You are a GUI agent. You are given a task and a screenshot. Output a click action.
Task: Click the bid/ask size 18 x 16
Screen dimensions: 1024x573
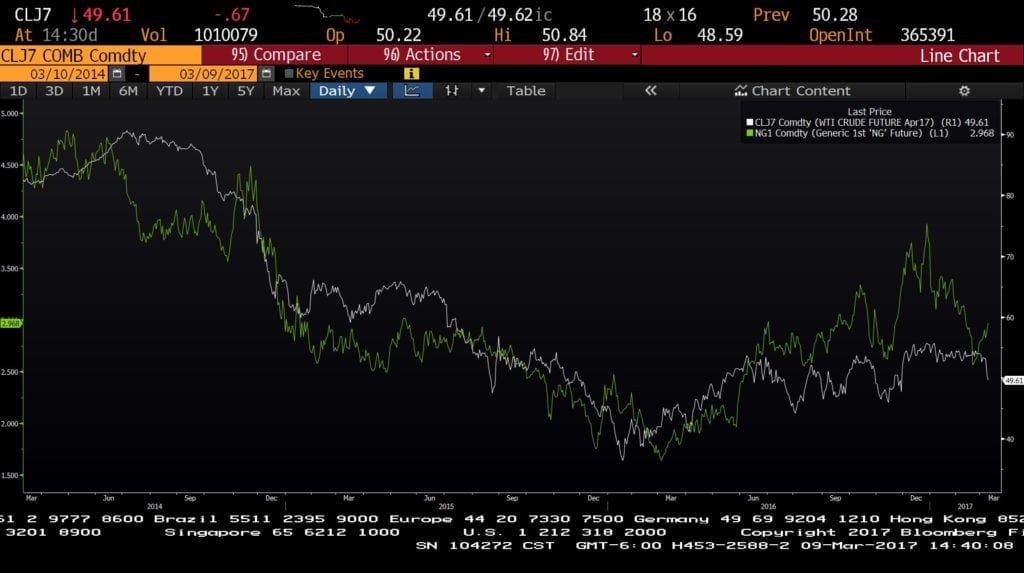pyautogui.click(x=669, y=15)
